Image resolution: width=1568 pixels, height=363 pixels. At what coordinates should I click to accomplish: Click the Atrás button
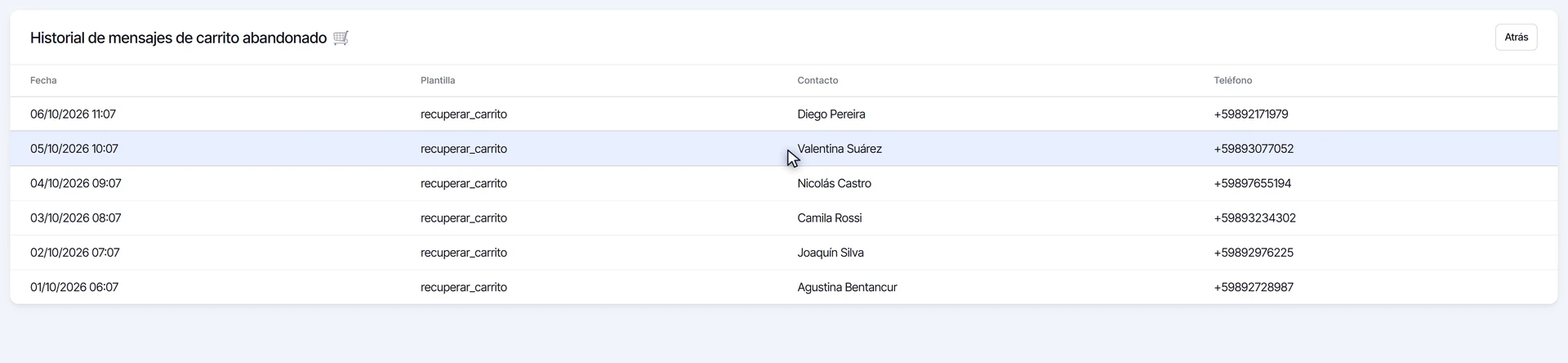coord(1516,38)
